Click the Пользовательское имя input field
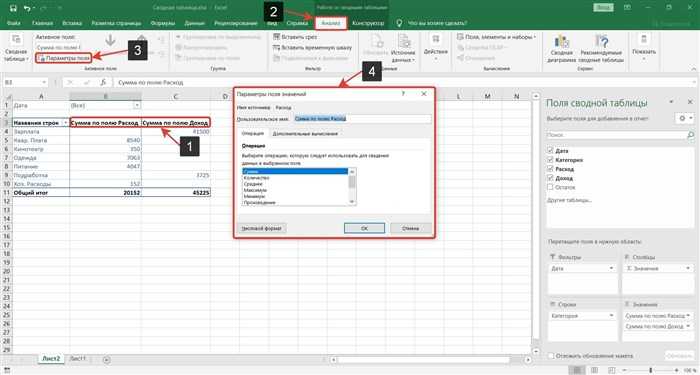700x375 pixels. [362, 119]
